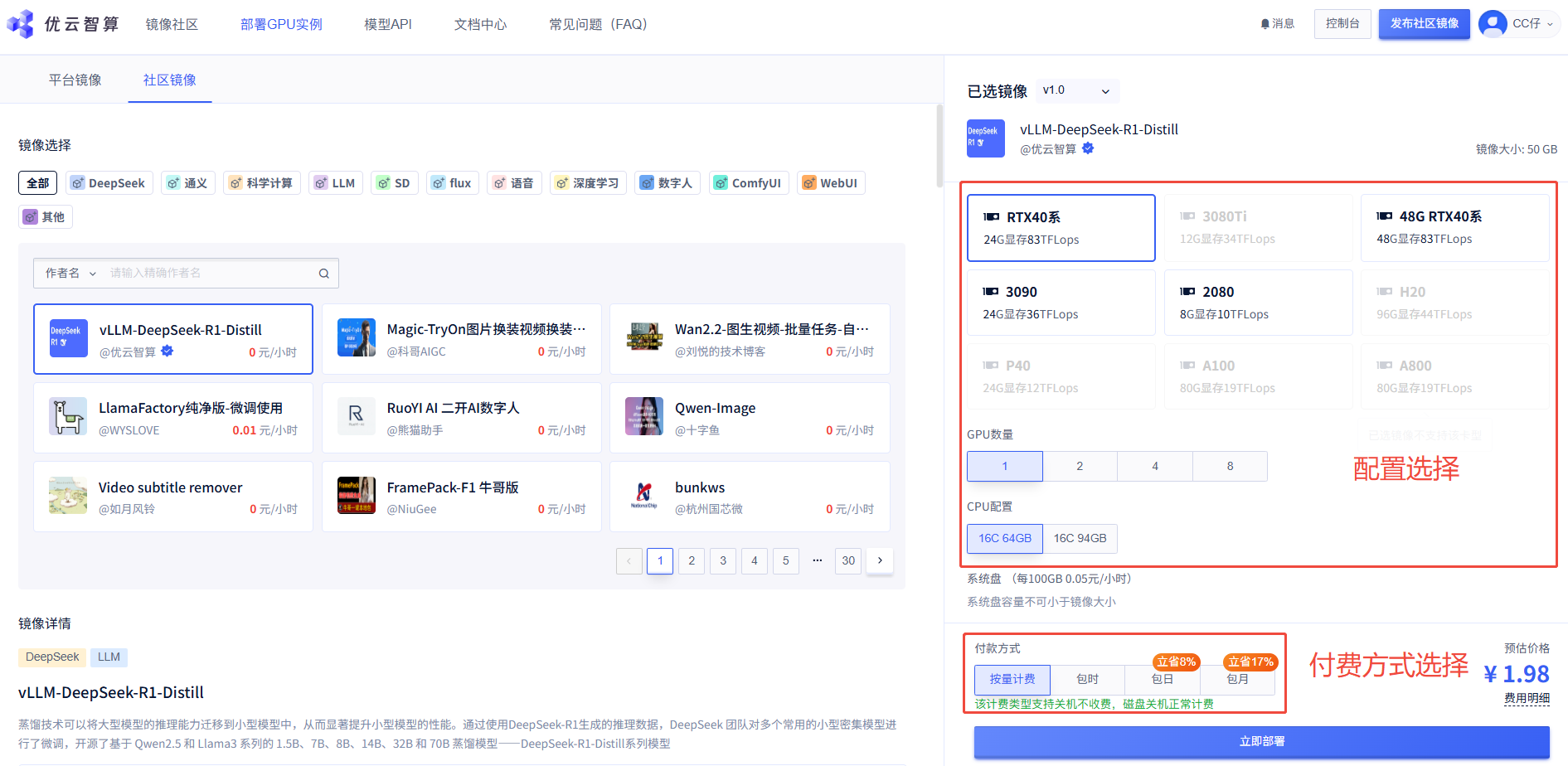Click 立即部署 button
This screenshot has height=766, width=1568.
pos(1262,742)
